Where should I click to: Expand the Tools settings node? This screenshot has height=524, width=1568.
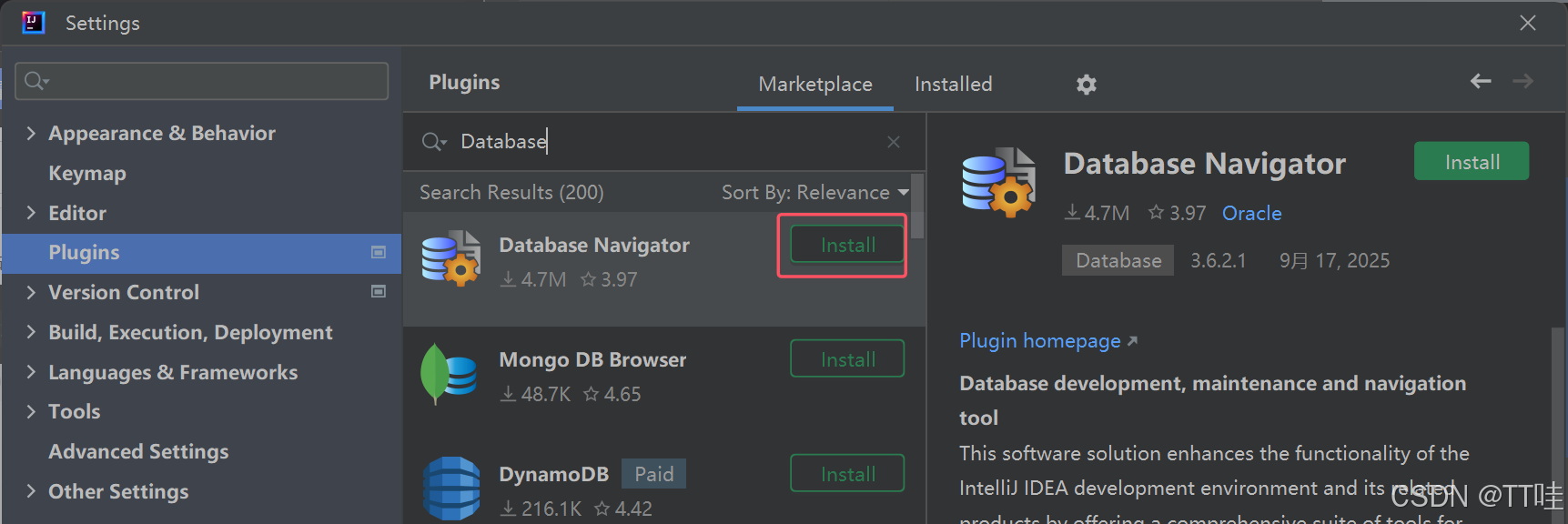[31, 411]
